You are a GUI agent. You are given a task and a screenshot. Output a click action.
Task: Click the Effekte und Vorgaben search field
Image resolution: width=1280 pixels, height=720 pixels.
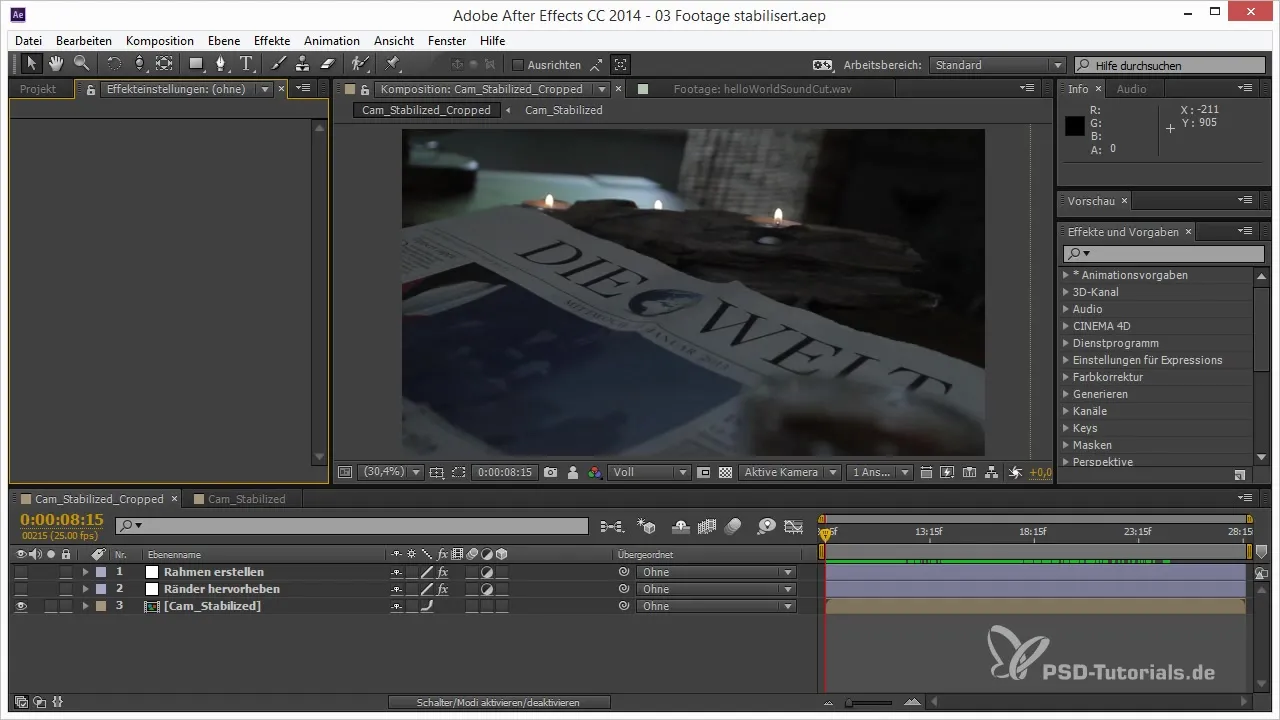coord(1162,254)
